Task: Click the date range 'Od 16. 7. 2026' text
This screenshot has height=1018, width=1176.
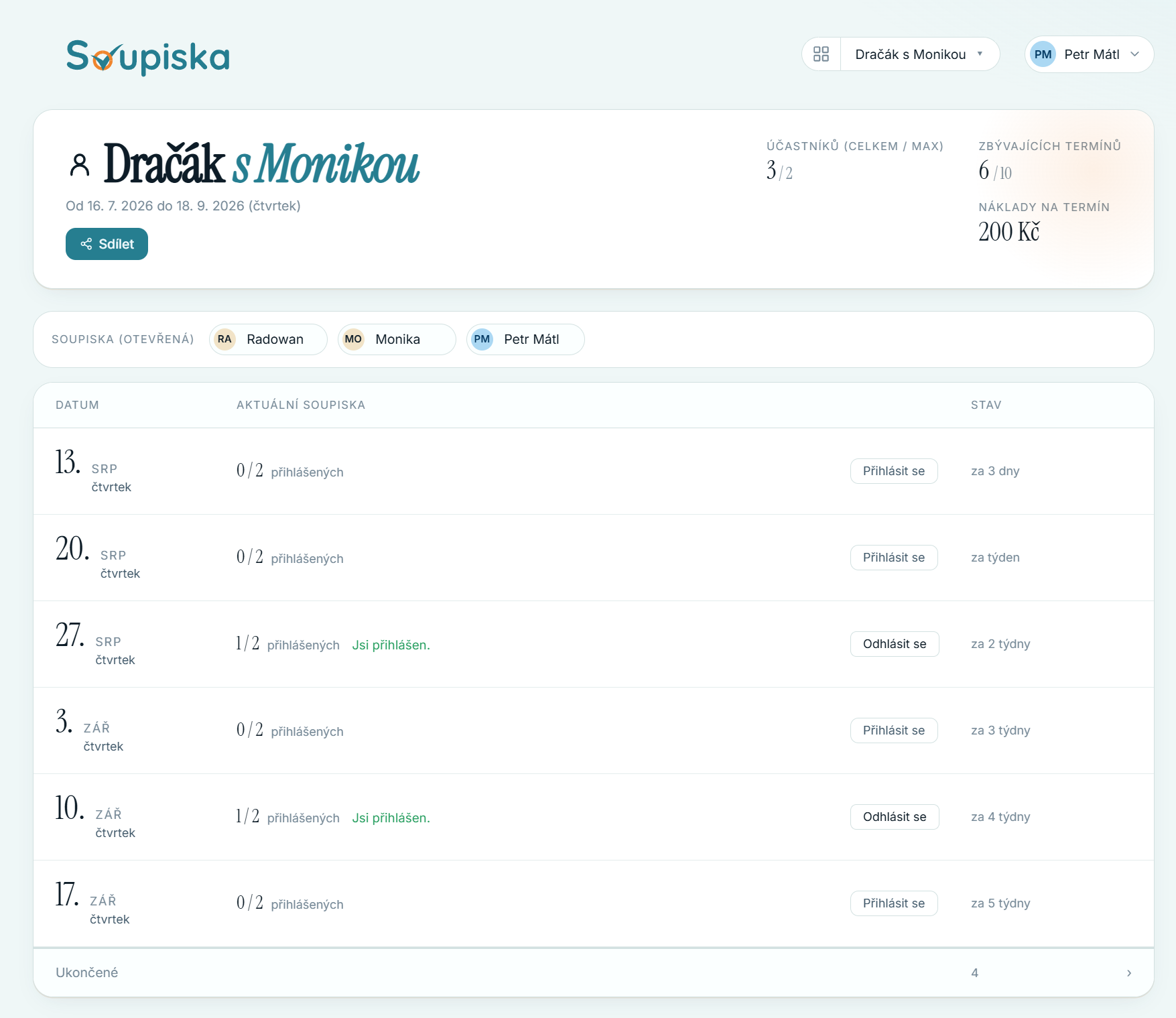Action: [183, 206]
